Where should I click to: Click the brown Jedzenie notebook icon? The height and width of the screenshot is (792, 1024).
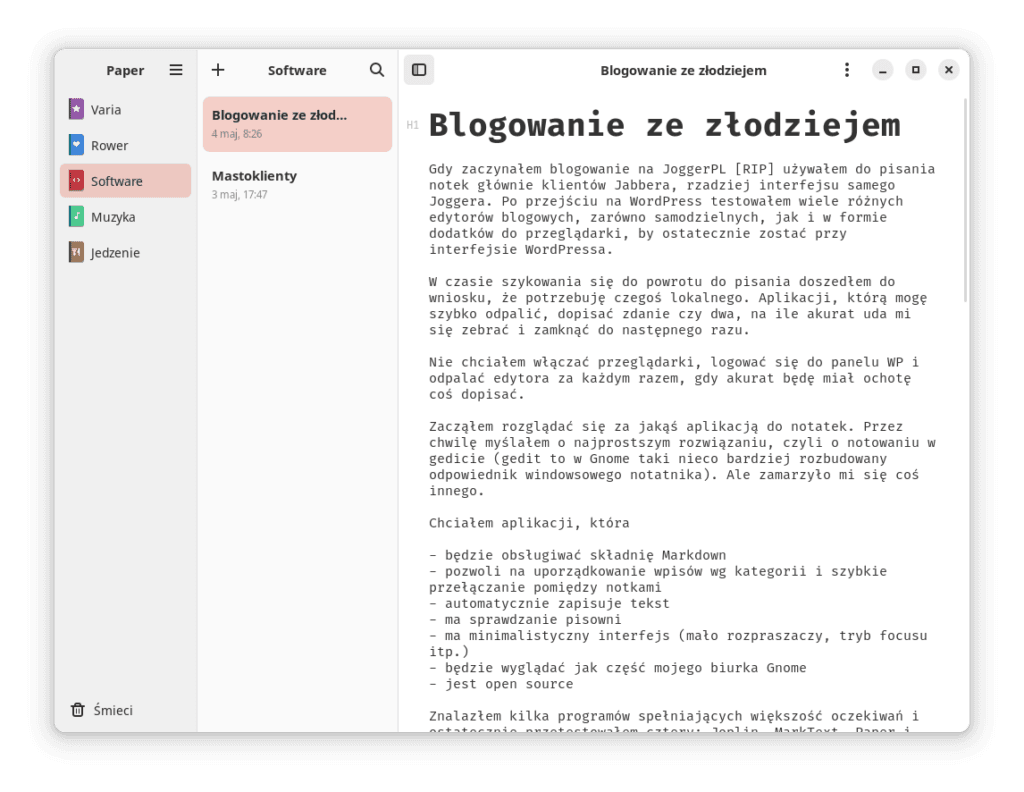[76, 253]
